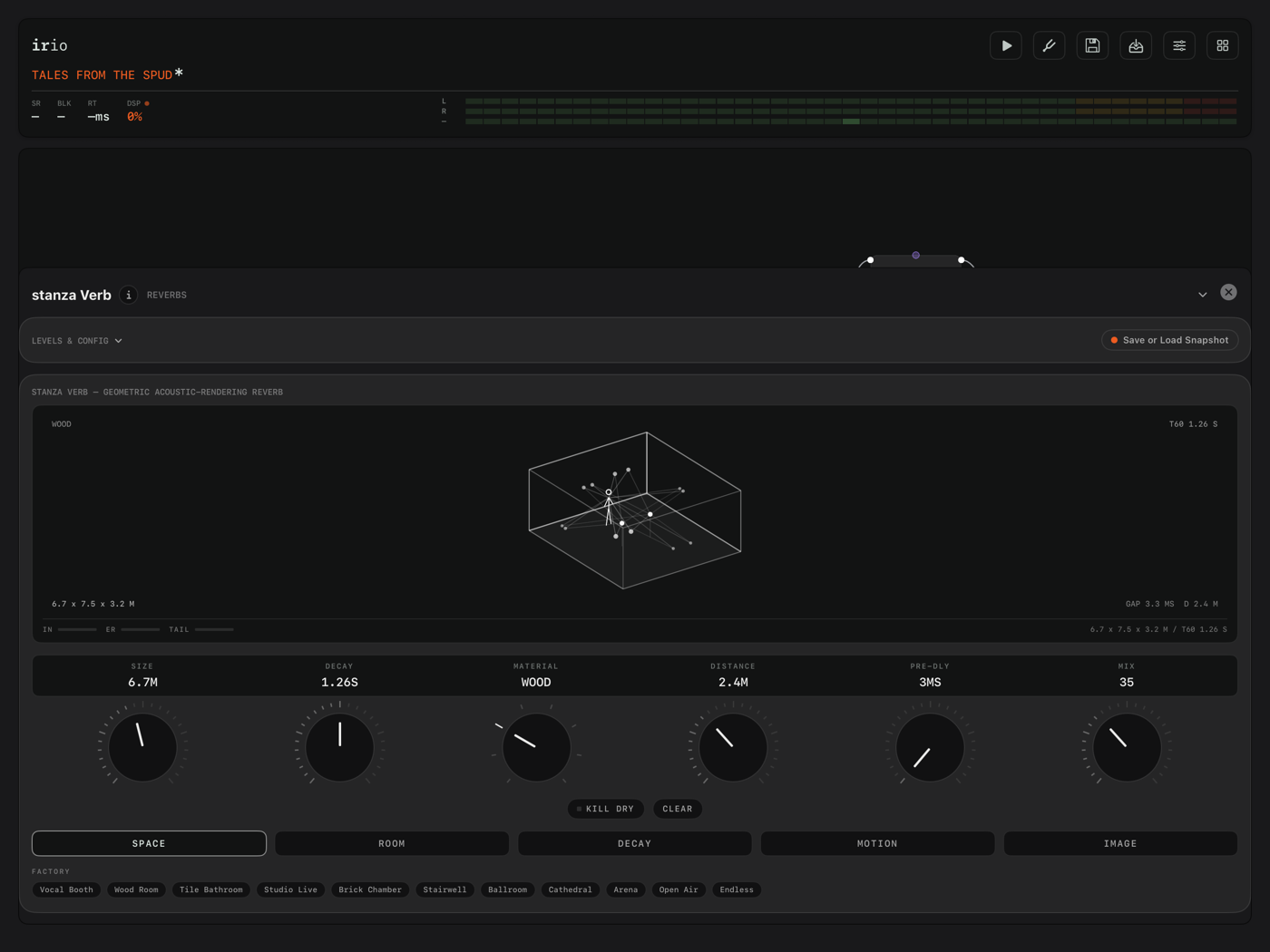Screen dimensions: 1270x952
Task: Click the Size knob
Action: (142, 747)
